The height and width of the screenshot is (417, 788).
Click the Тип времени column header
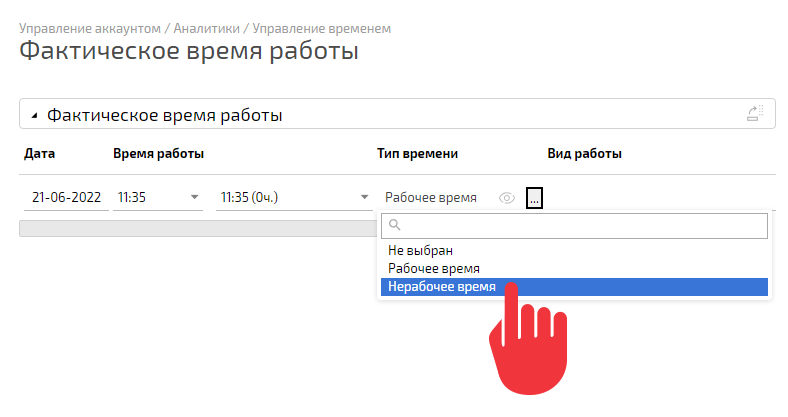click(x=418, y=154)
